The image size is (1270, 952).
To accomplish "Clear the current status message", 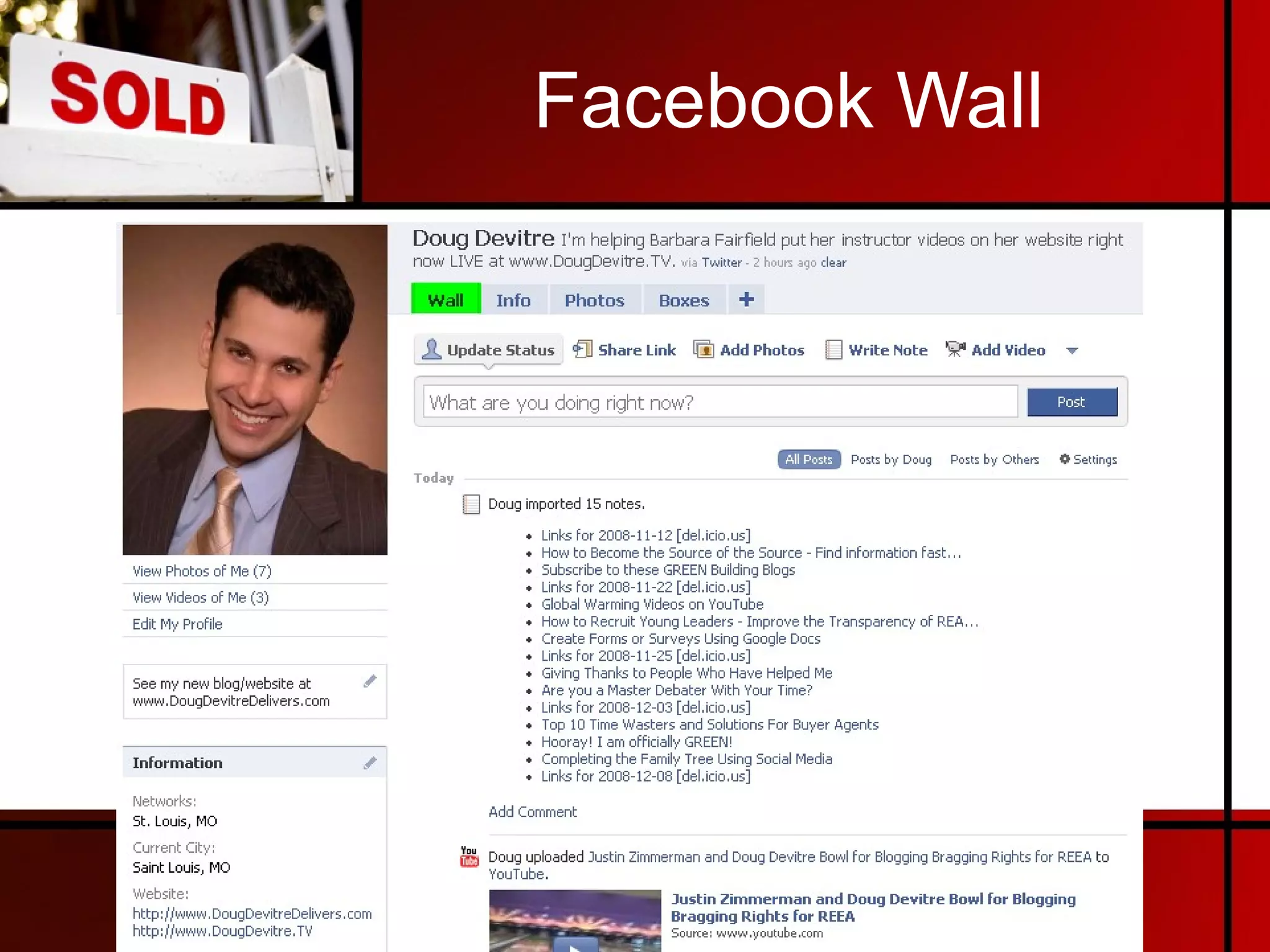I will pyautogui.click(x=833, y=262).
